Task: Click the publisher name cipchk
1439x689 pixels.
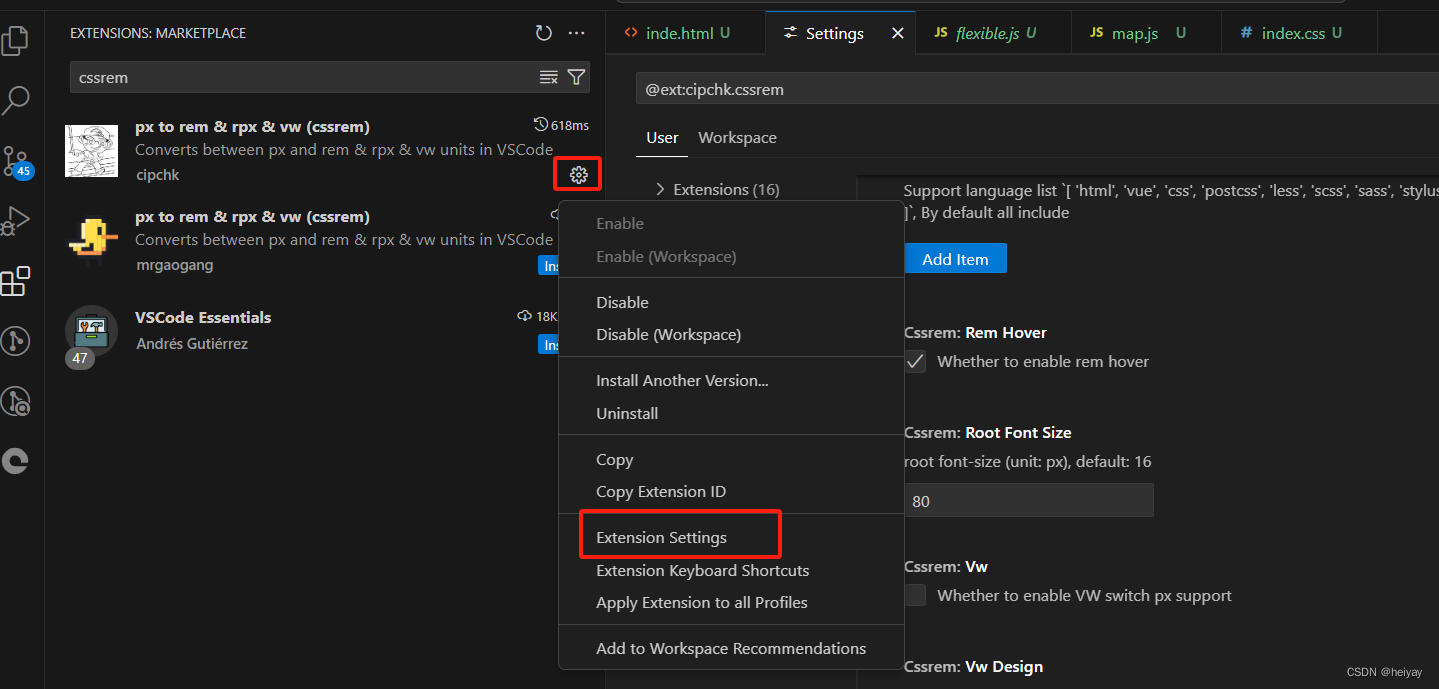Action: click(x=157, y=175)
